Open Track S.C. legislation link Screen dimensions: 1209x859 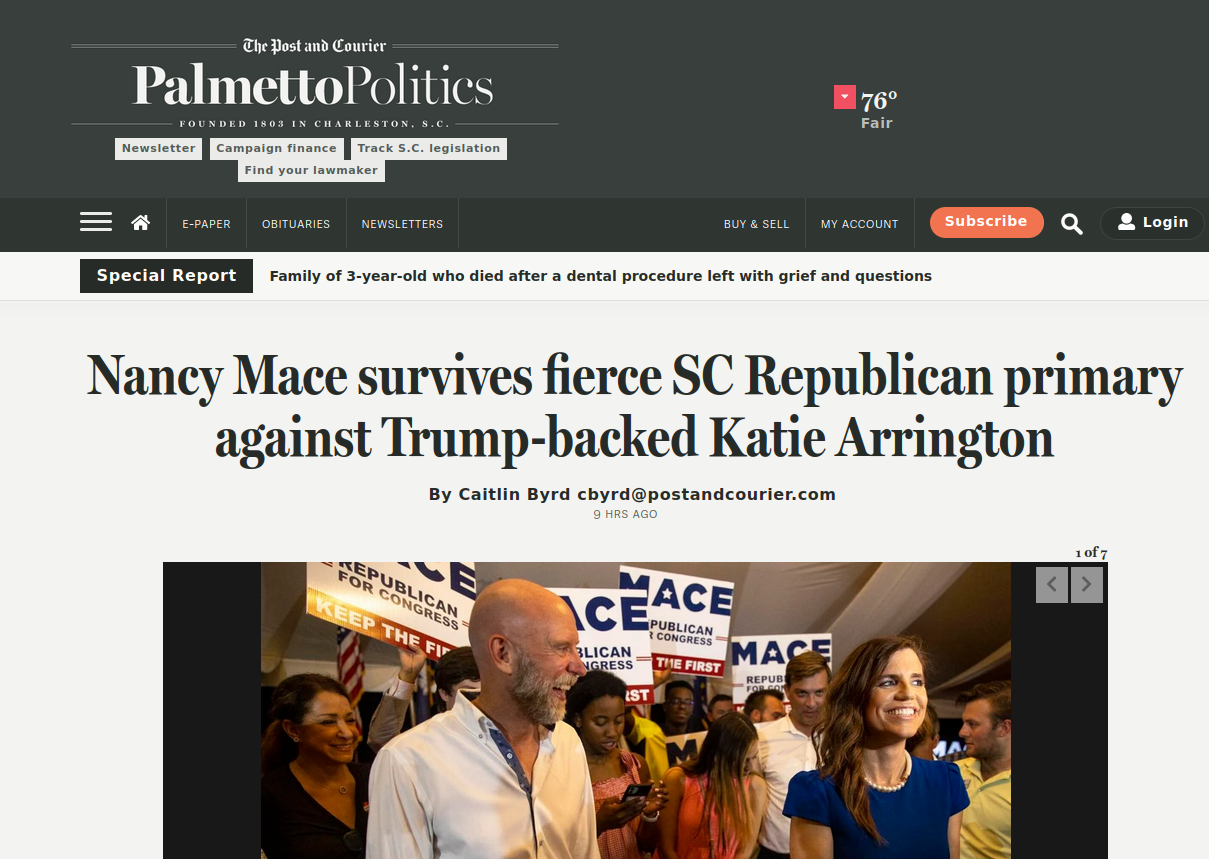(429, 149)
